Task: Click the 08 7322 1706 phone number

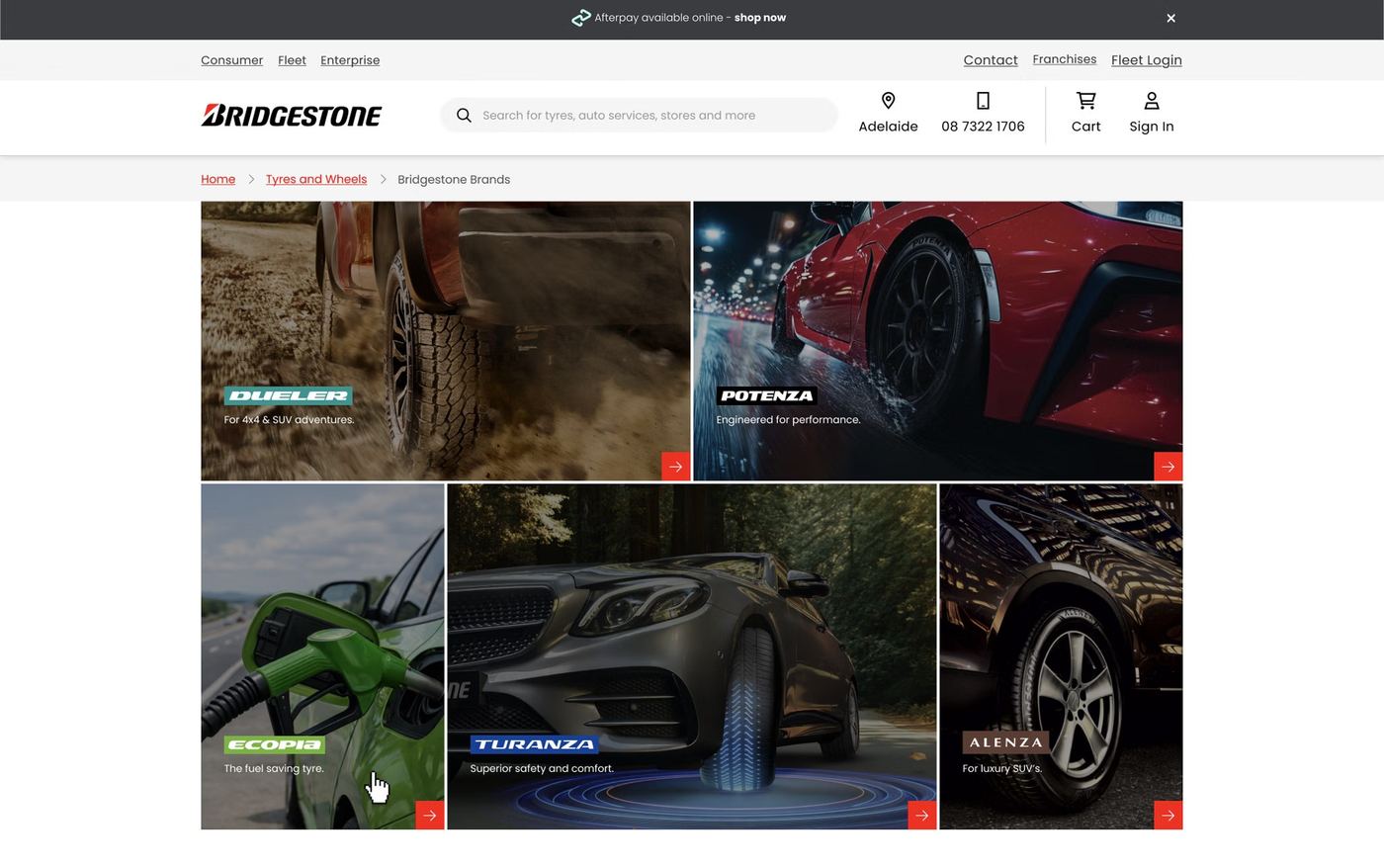Action: coord(983,127)
